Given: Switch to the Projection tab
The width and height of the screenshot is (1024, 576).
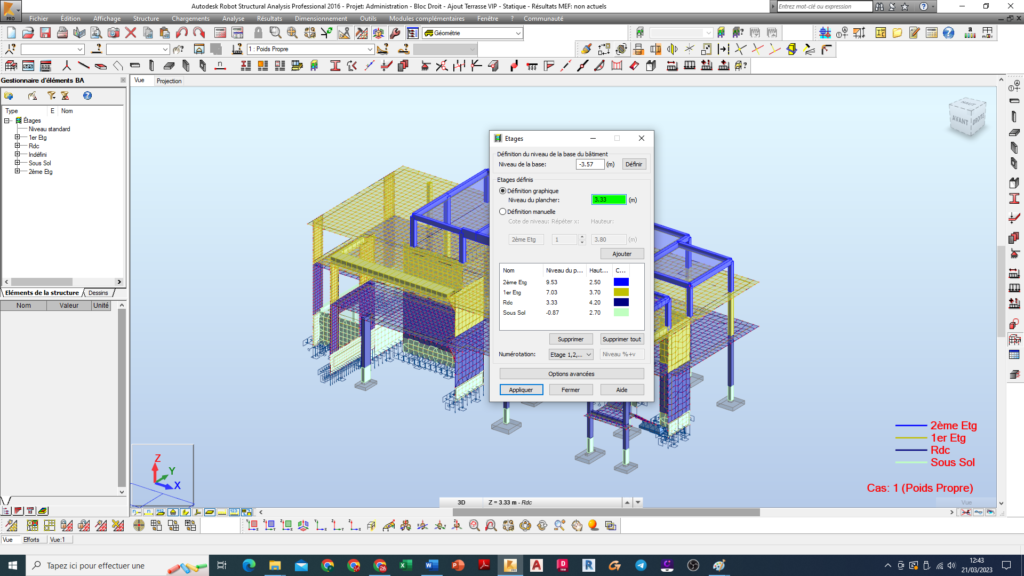Looking at the screenshot, I should [169, 80].
